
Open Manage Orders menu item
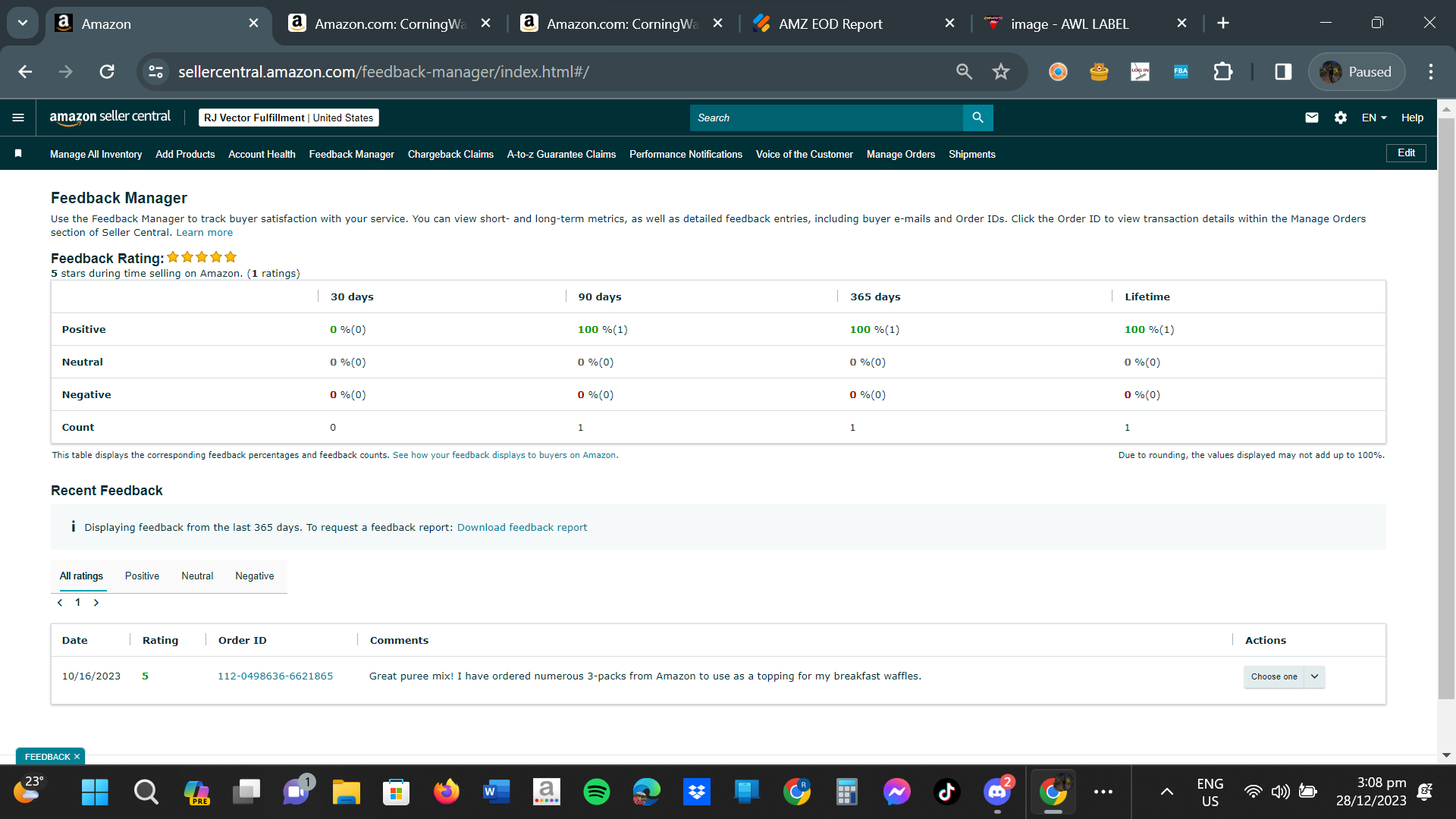901,154
